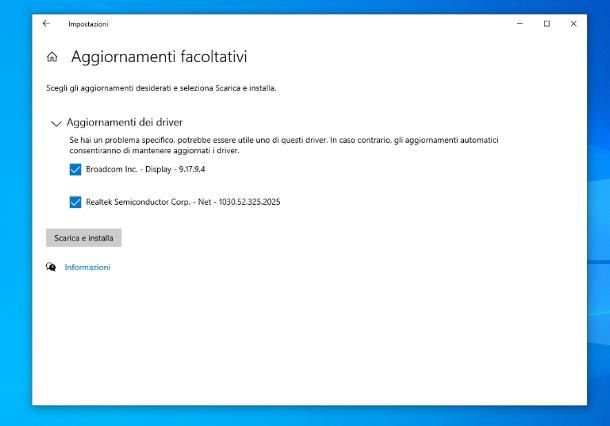
Task: Uncheck Broadcom Inc. Display driver checkbox
Action: pos(75,170)
